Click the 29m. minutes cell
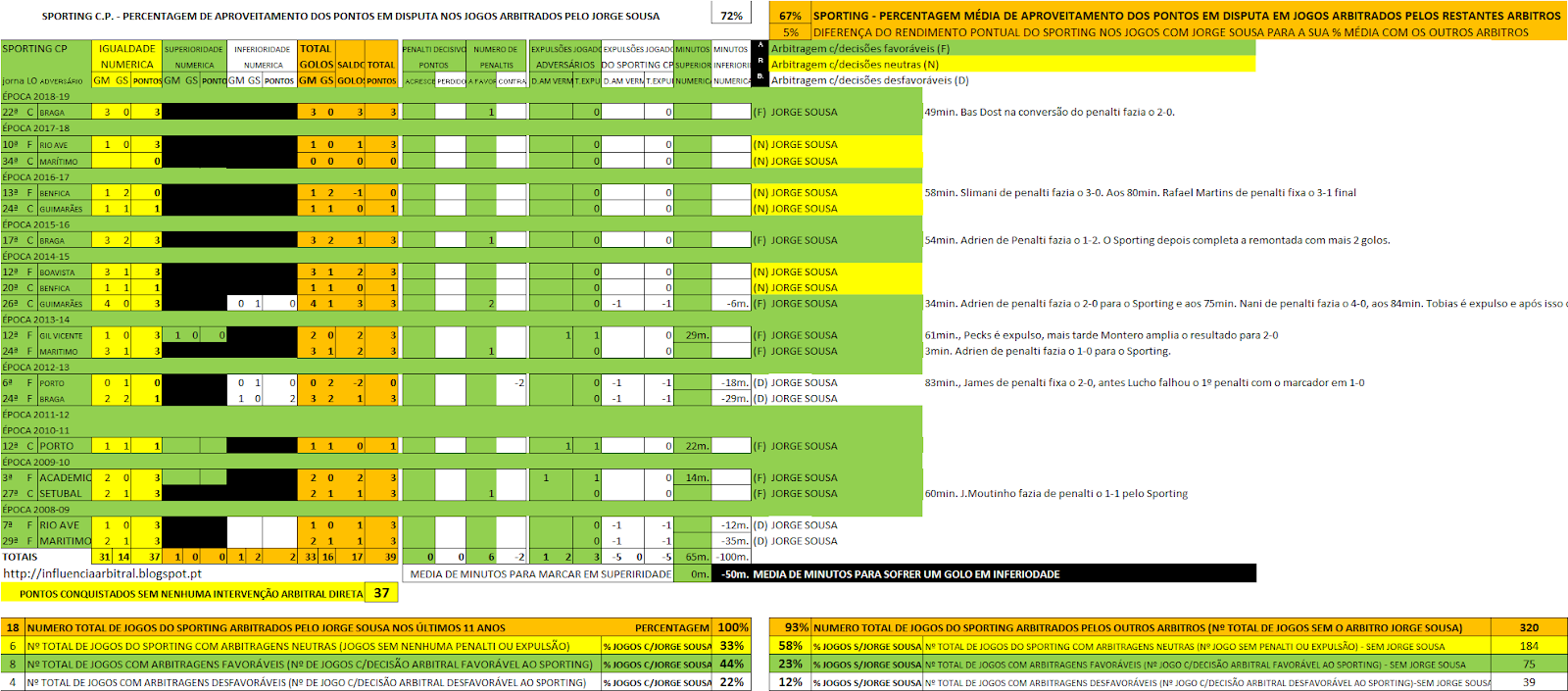Screen dimensions: 1568x691 pos(693,335)
